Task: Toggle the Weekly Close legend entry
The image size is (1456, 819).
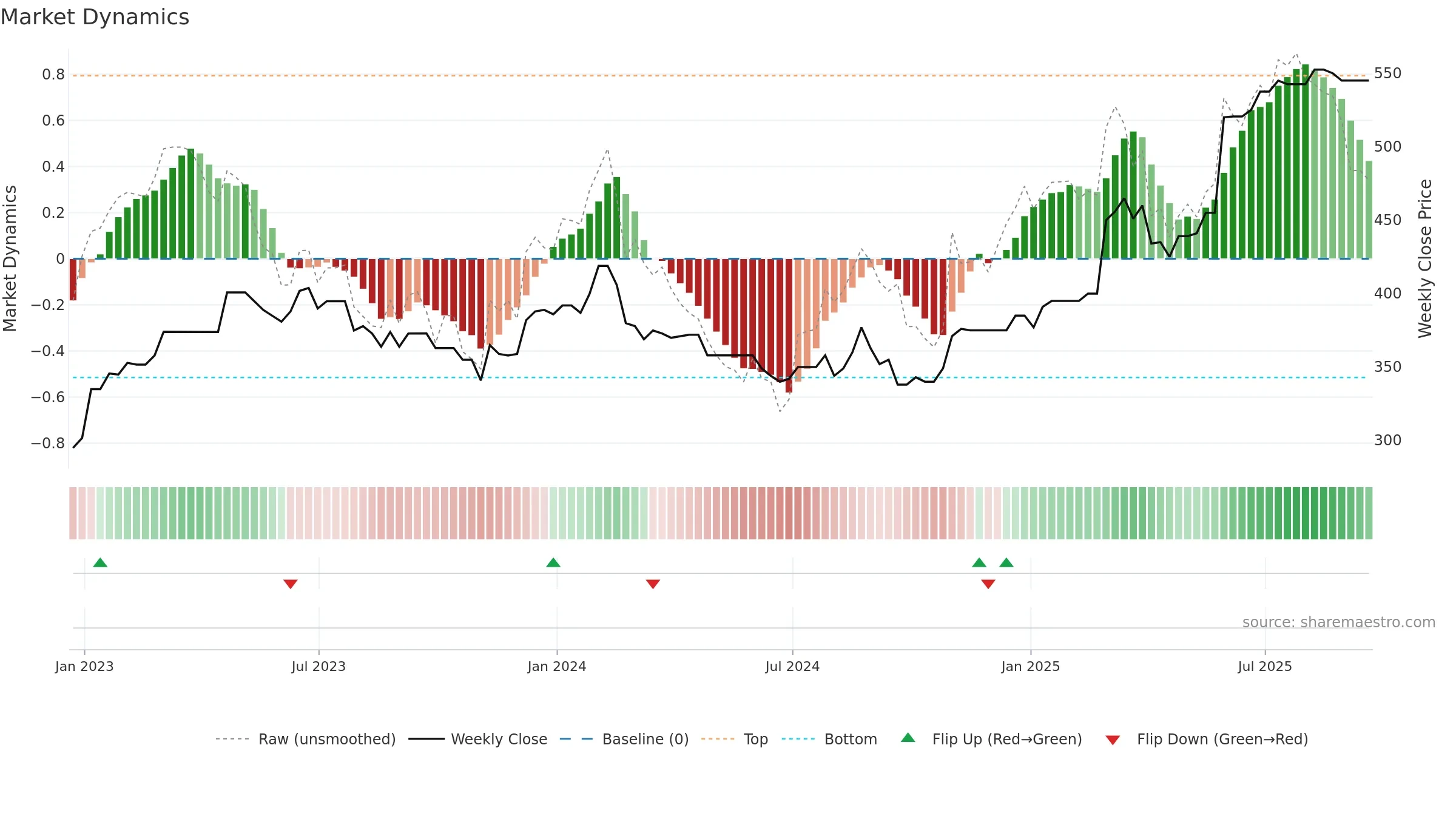Action: pos(478,739)
